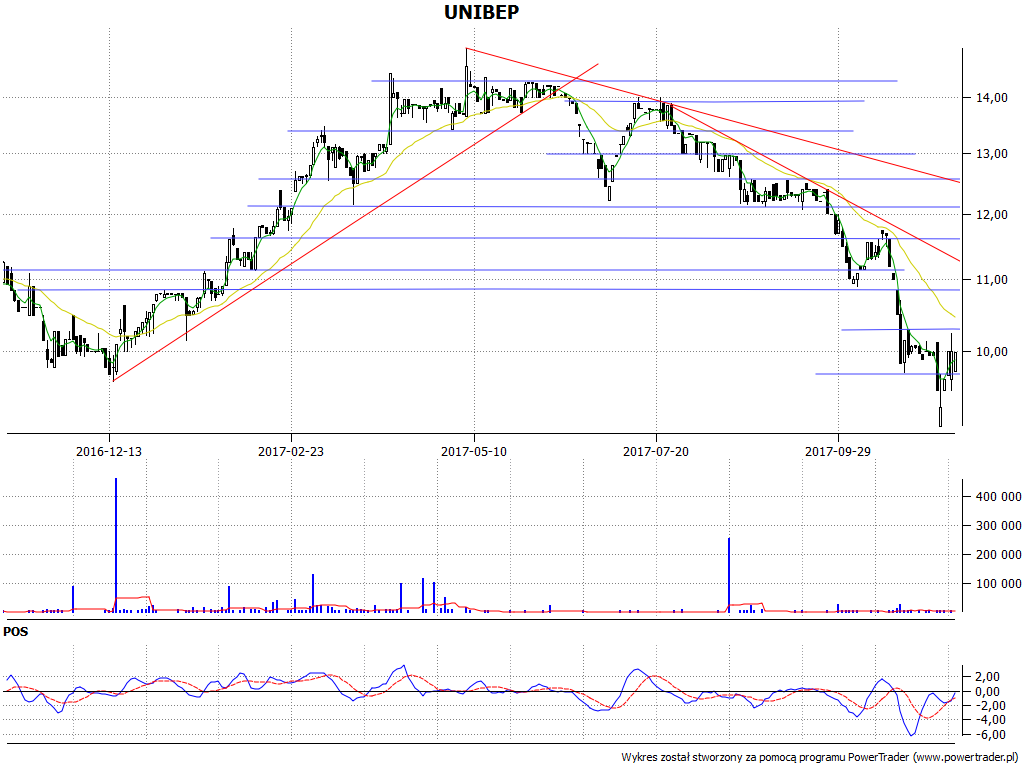This screenshot has width=1024, height=768.
Task: Select the 2017-09-29 date label
Action: pos(838,451)
